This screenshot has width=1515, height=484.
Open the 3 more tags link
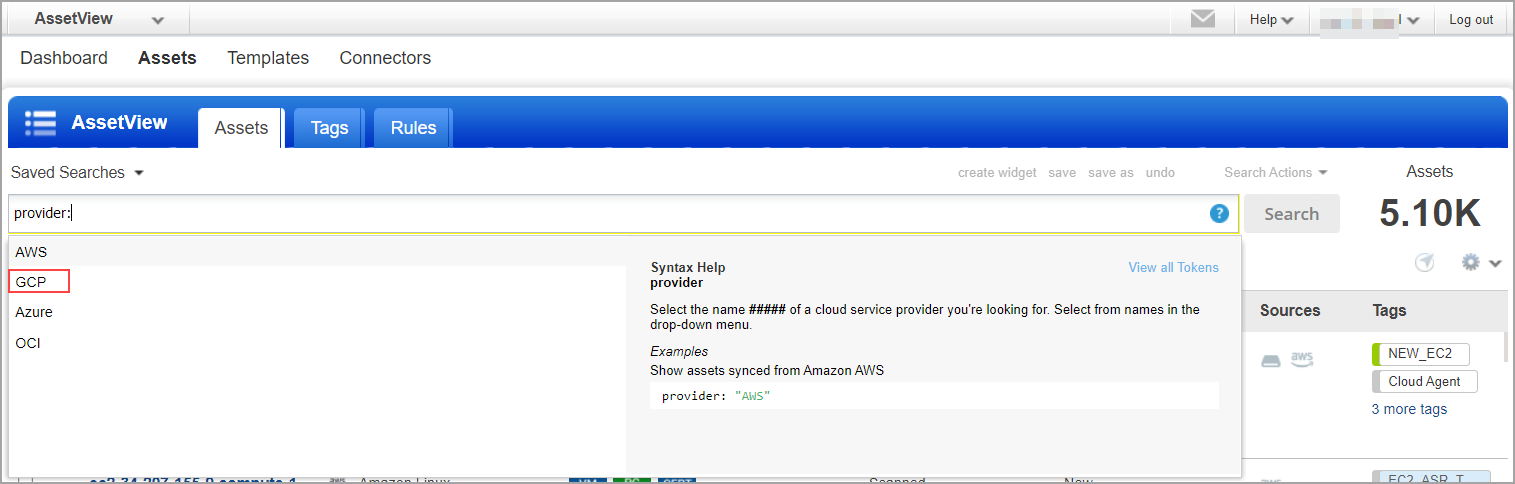1409,409
